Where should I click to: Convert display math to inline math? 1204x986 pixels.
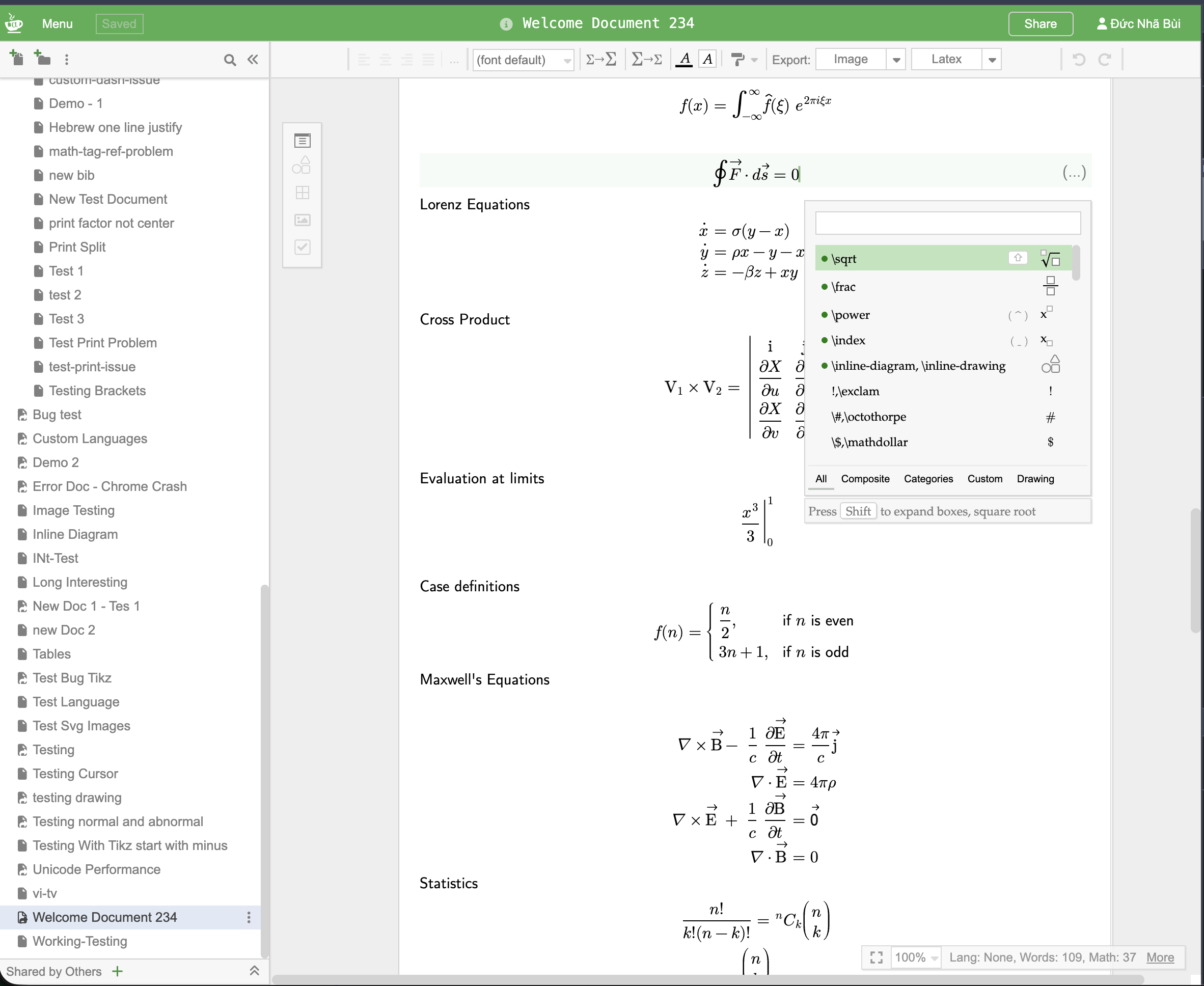point(647,59)
